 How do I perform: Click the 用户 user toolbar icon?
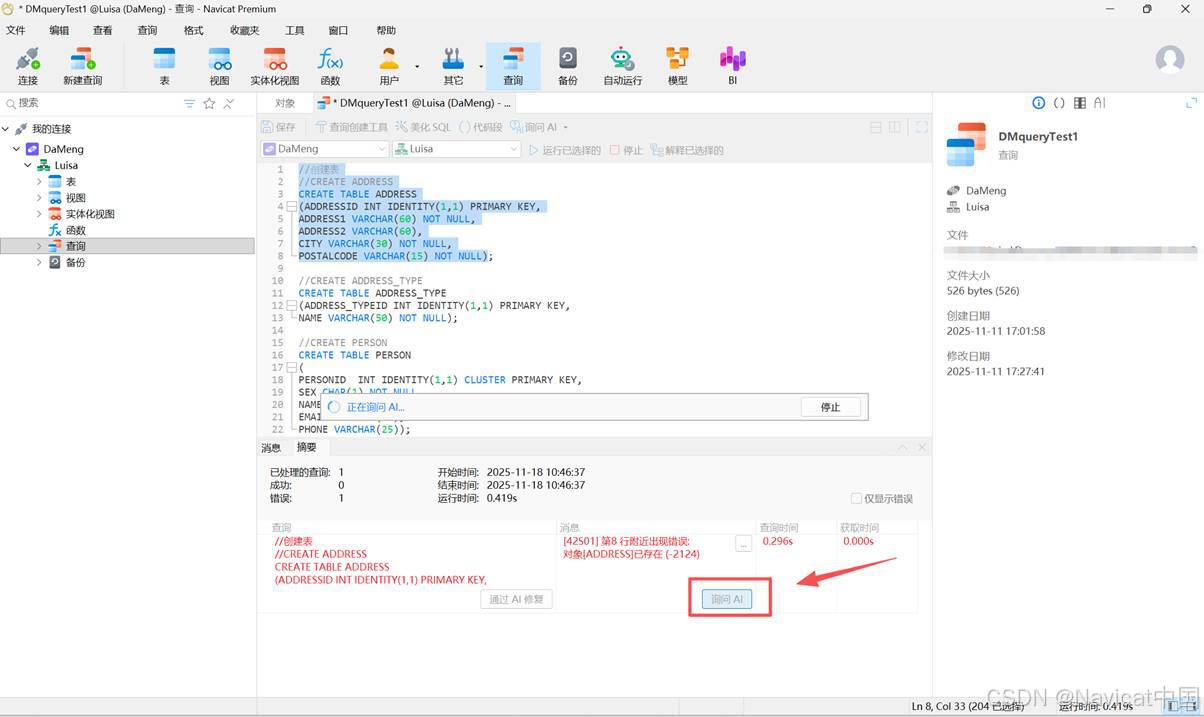pyautogui.click(x=389, y=66)
